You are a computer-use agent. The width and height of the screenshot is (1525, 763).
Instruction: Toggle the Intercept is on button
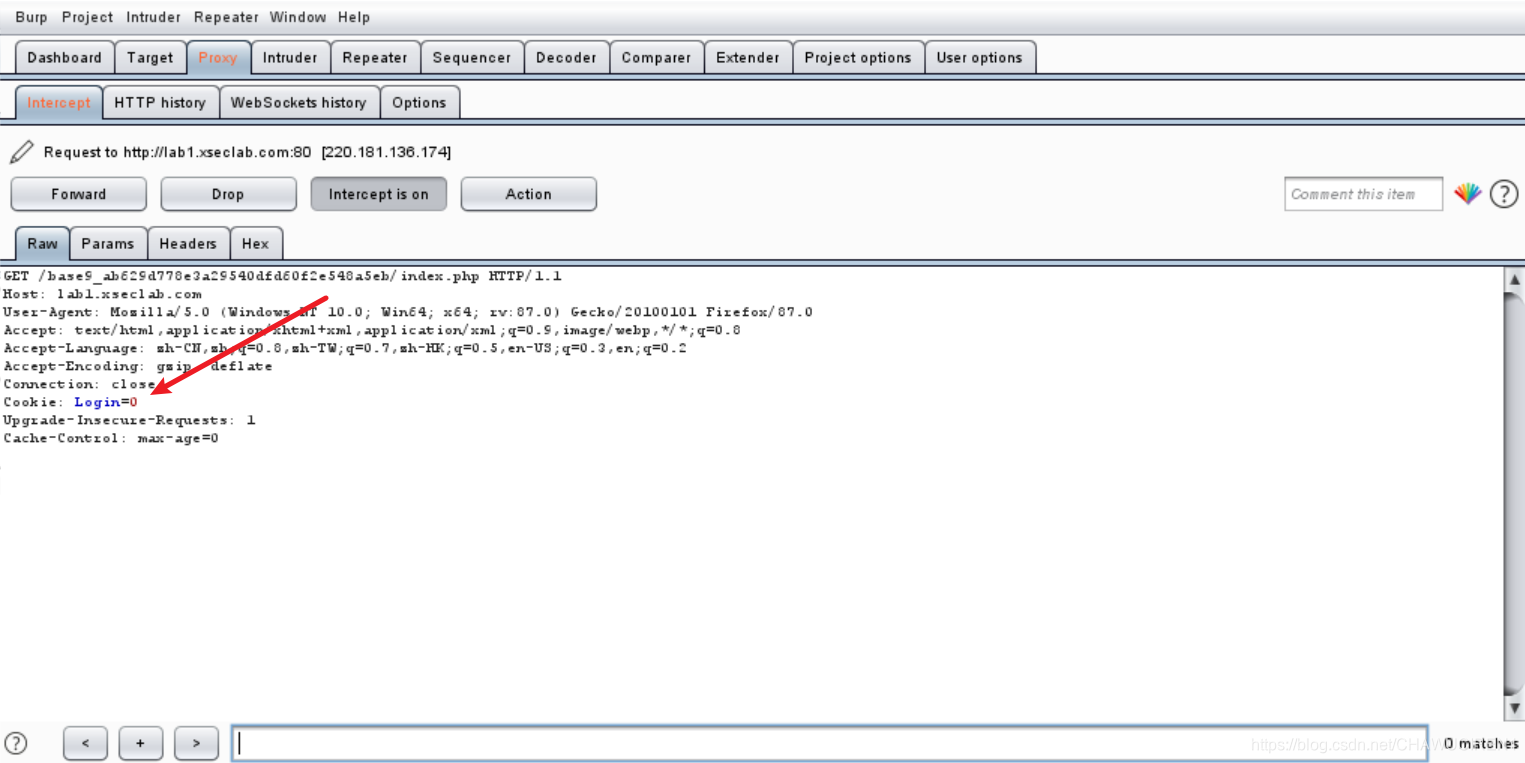coord(378,194)
